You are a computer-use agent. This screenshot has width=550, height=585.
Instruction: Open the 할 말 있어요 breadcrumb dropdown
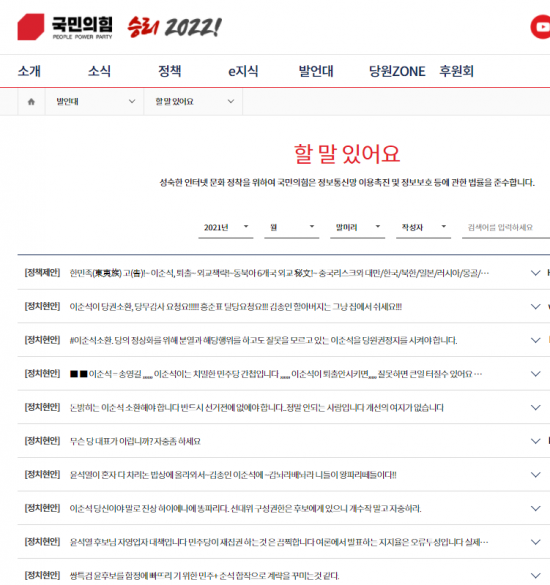pyautogui.click(x=193, y=101)
